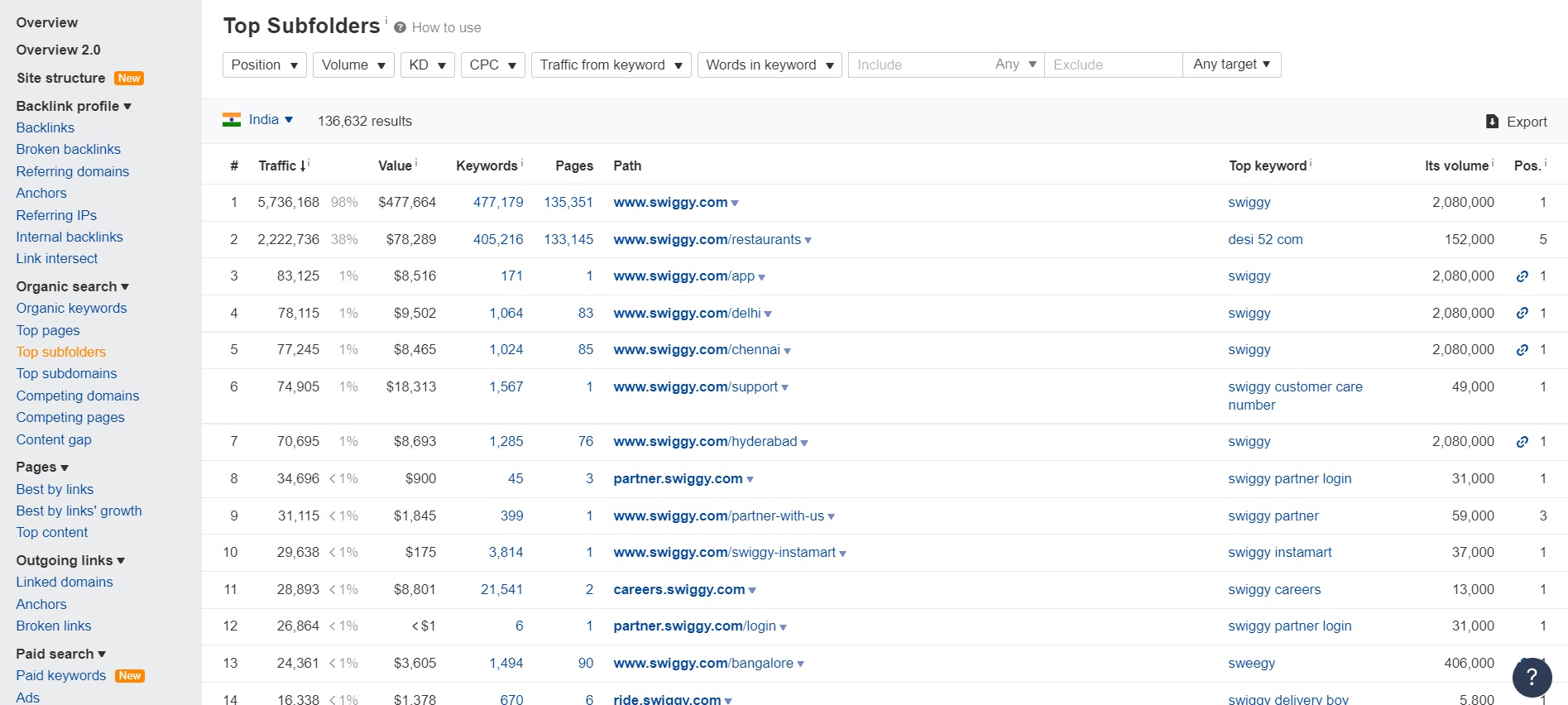Click keyword 'swiggy instamart'

[x=1280, y=552]
